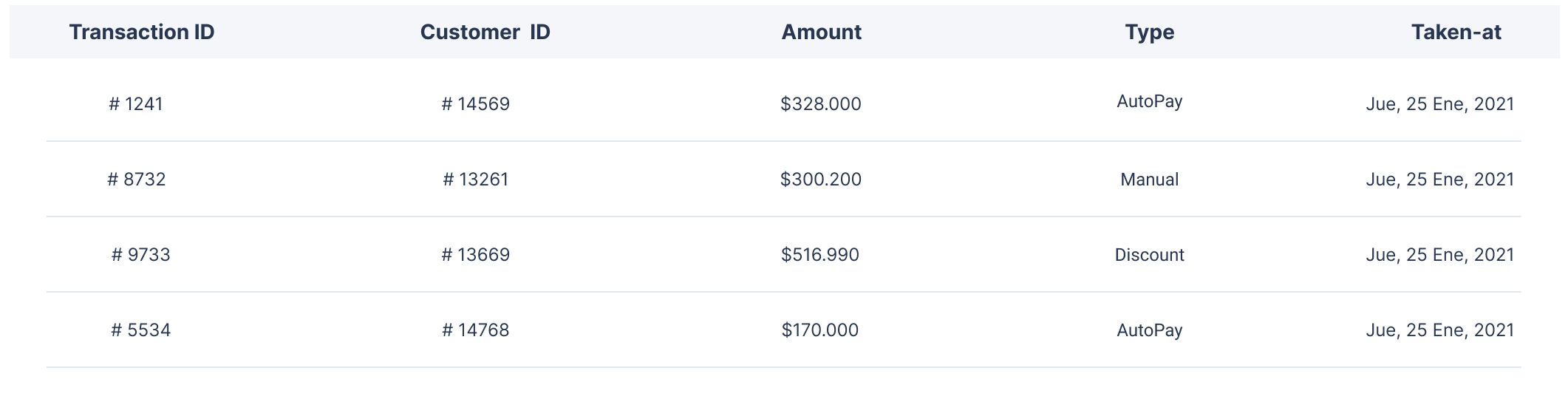View customer # 13261
The image size is (1568, 399).
476,180
